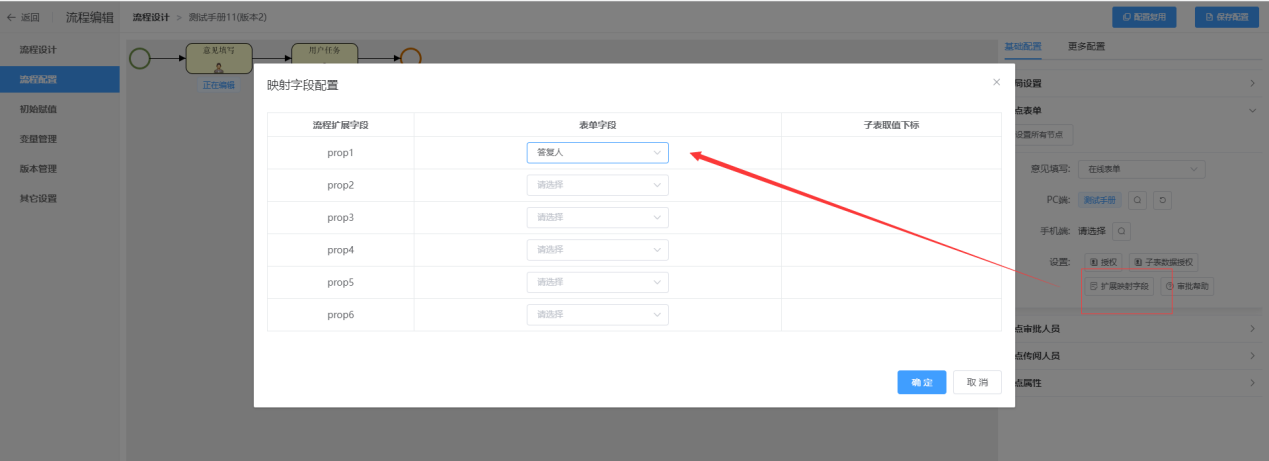
Task: Open the 意见填写 在线表单 dropdown
Action: (x=1143, y=169)
